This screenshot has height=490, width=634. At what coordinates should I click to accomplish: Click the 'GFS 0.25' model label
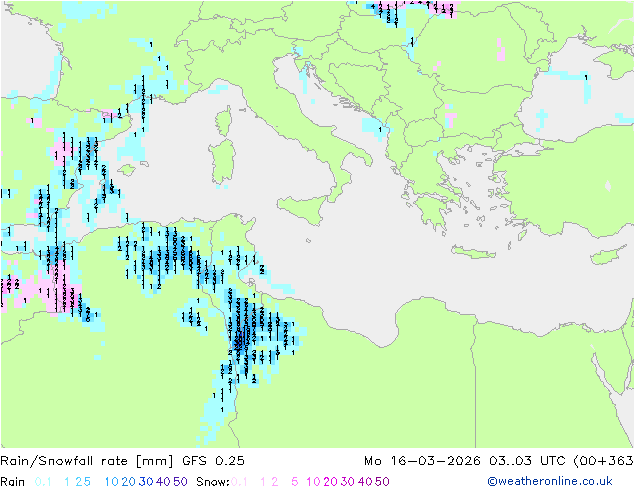(x=213, y=461)
